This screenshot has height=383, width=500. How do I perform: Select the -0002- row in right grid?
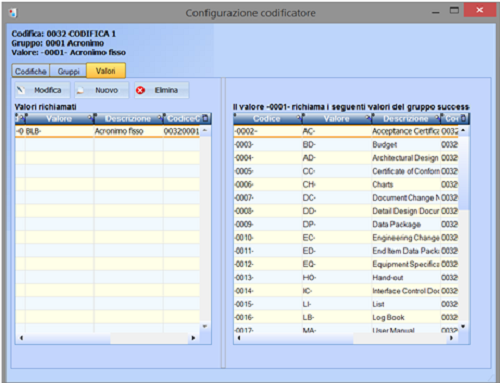346,131
